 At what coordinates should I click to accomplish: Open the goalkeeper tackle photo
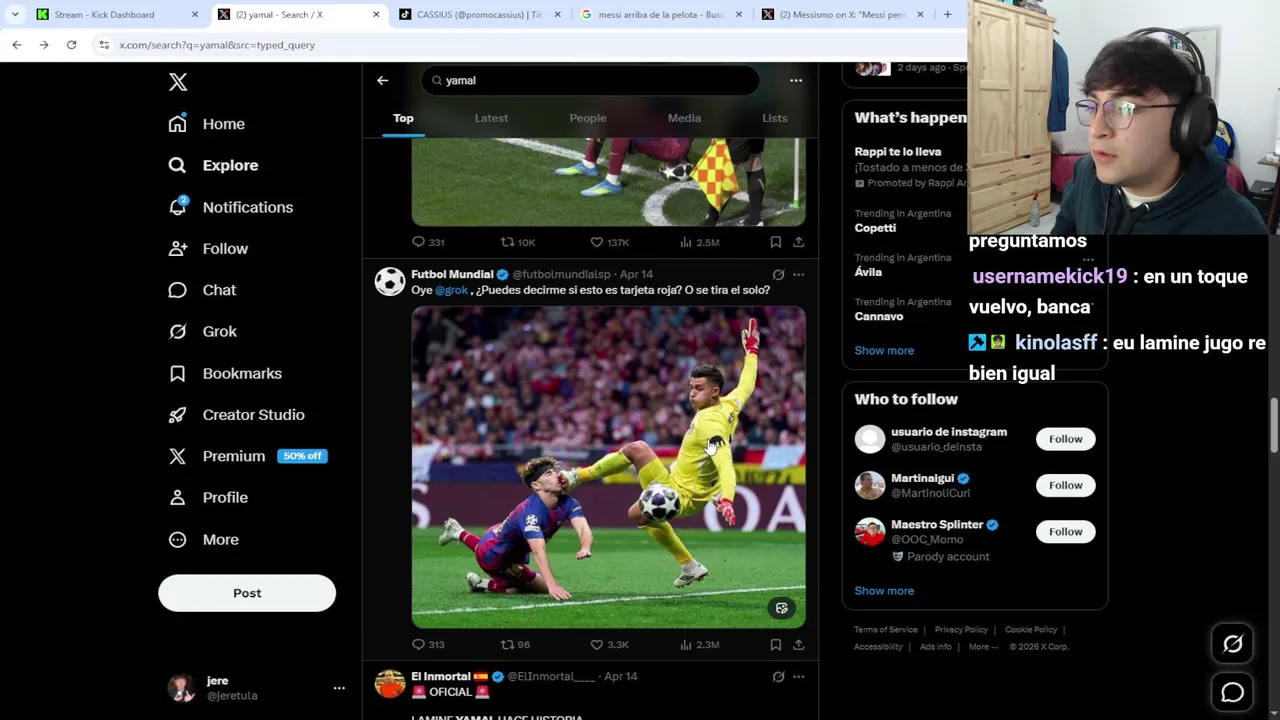click(x=608, y=467)
